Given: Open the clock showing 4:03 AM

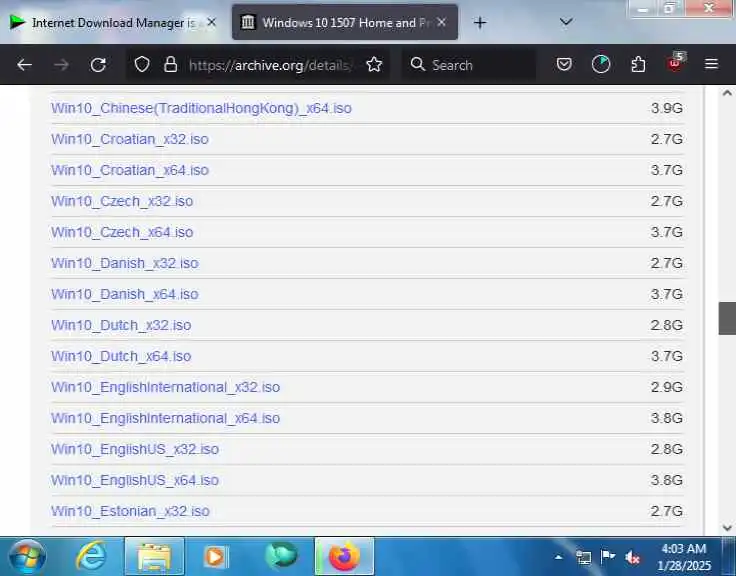Looking at the screenshot, I should pos(684,557).
